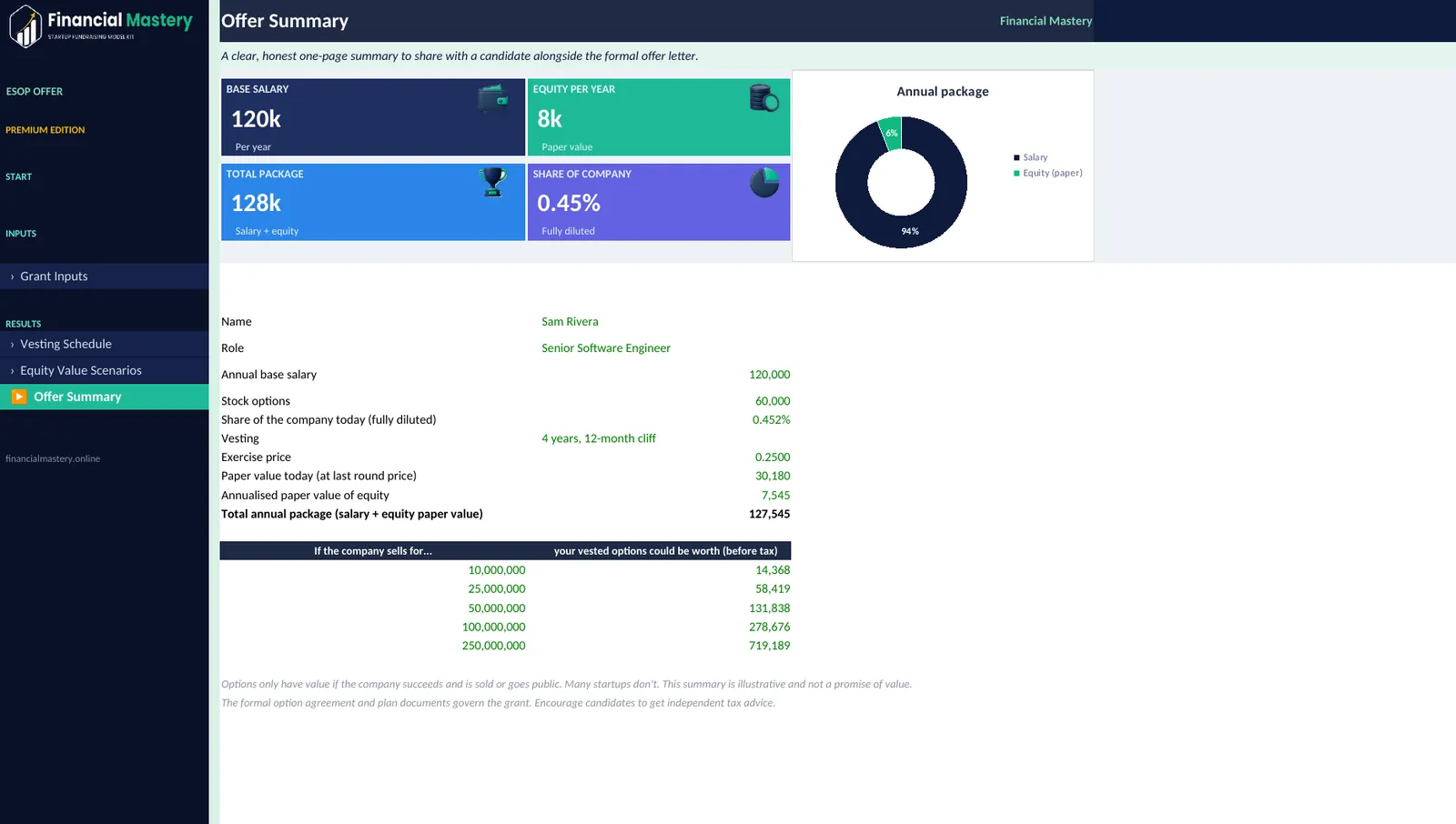Click the 128k total package value
This screenshot has width=1456, height=824.
256,203
